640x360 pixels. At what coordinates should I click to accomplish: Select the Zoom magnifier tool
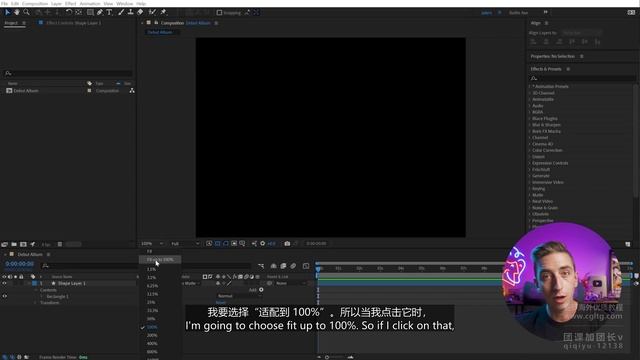click(26, 13)
